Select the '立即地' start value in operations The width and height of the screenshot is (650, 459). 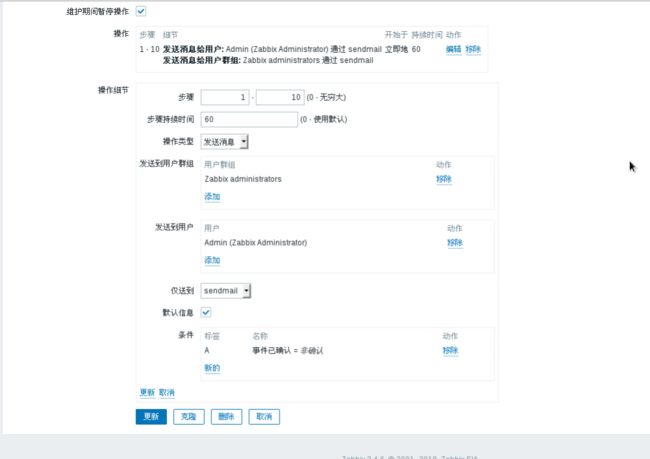pyautogui.click(x=396, y=49)
